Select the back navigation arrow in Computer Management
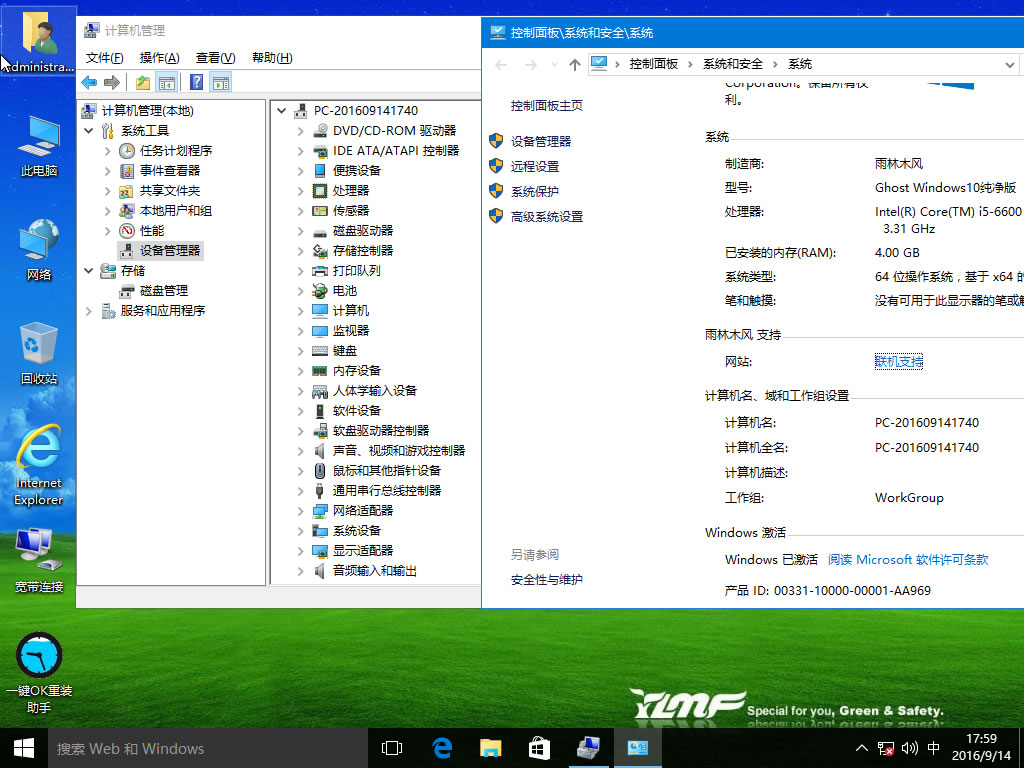The height and width of the screenshot is (768, 1024). pos(88,82)
